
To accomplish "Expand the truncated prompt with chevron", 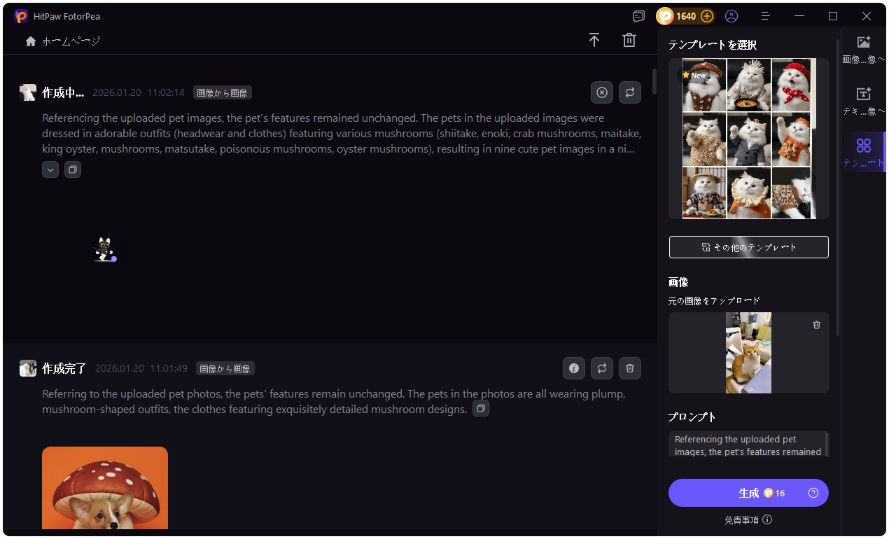I will point(50,170).
